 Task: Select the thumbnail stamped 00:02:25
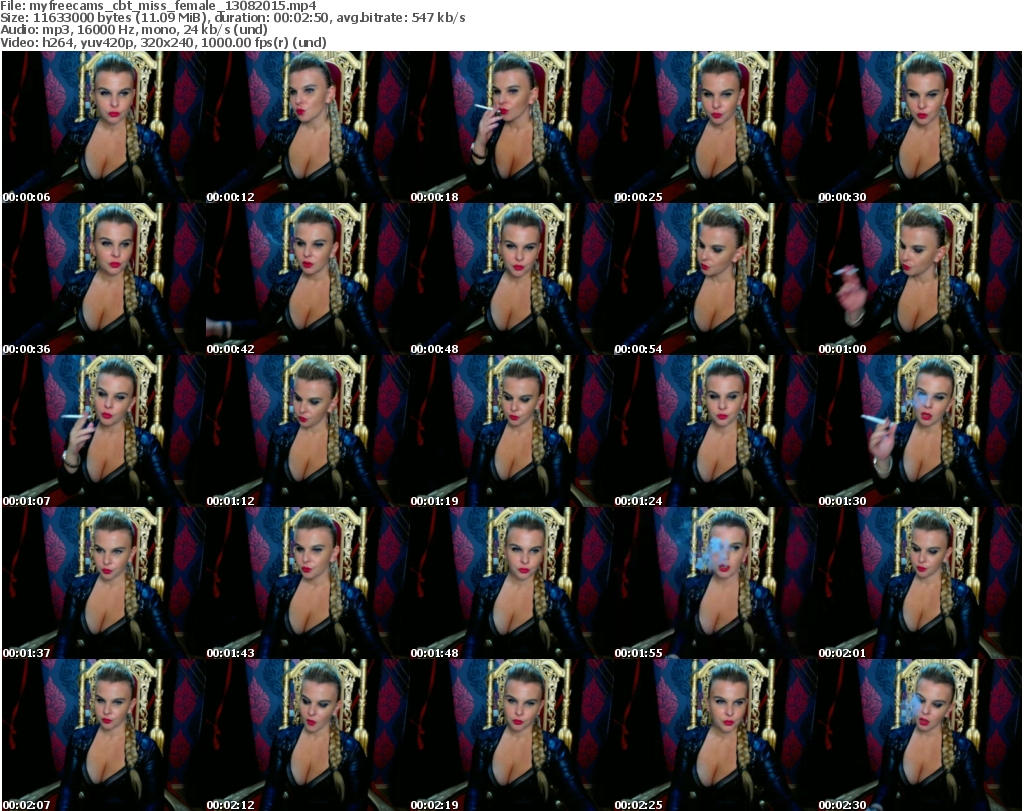(x=715, y=735)
